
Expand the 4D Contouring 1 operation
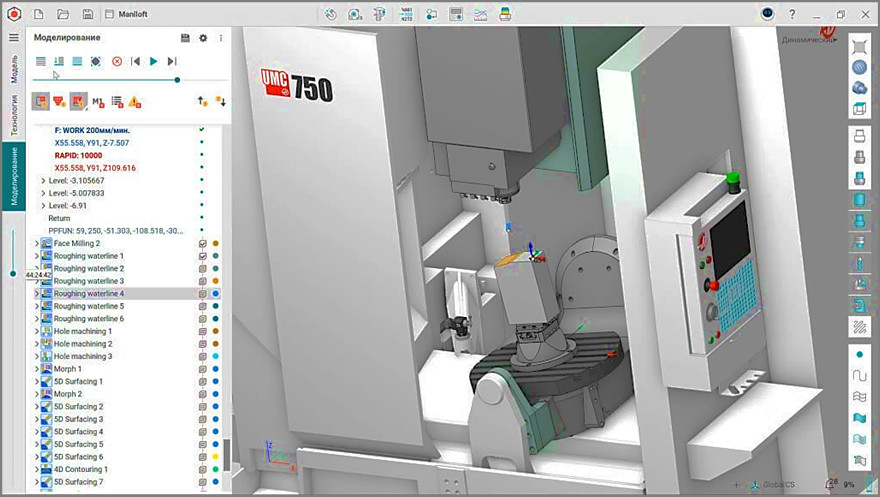coord(36,470)
